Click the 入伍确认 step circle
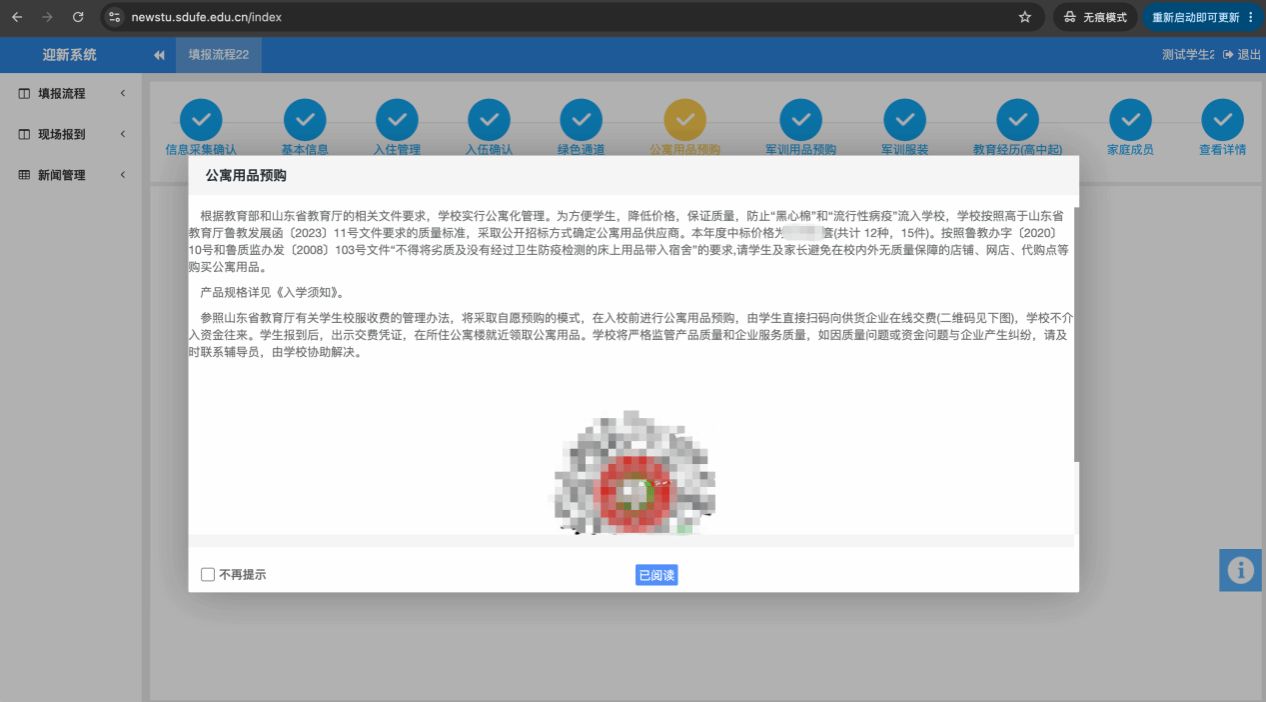The height and width of the screenshot is (702, 1266). (489, 120)
